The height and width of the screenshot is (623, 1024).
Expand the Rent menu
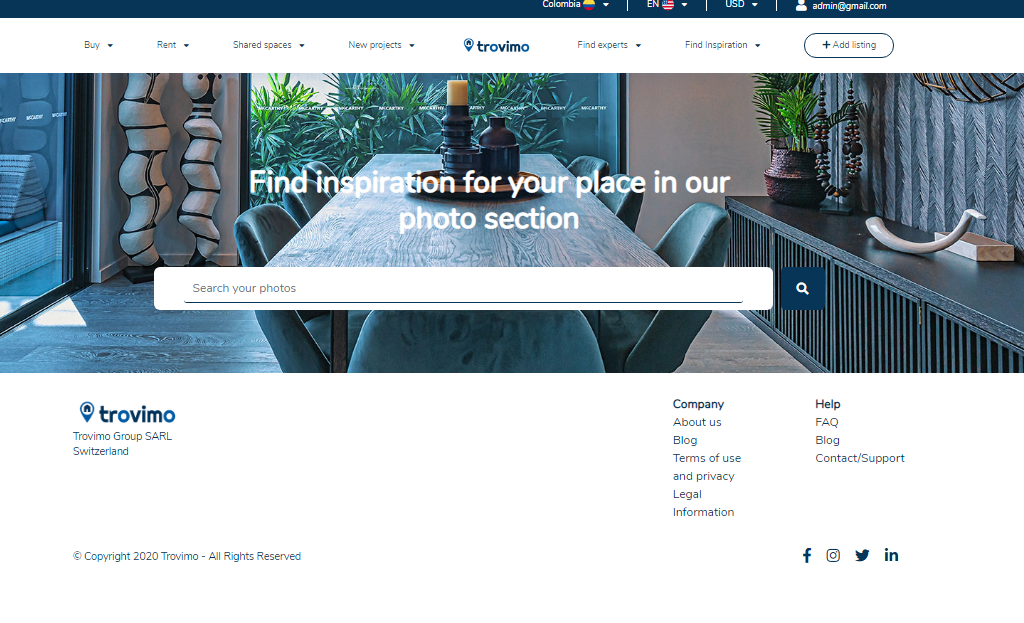172,45
